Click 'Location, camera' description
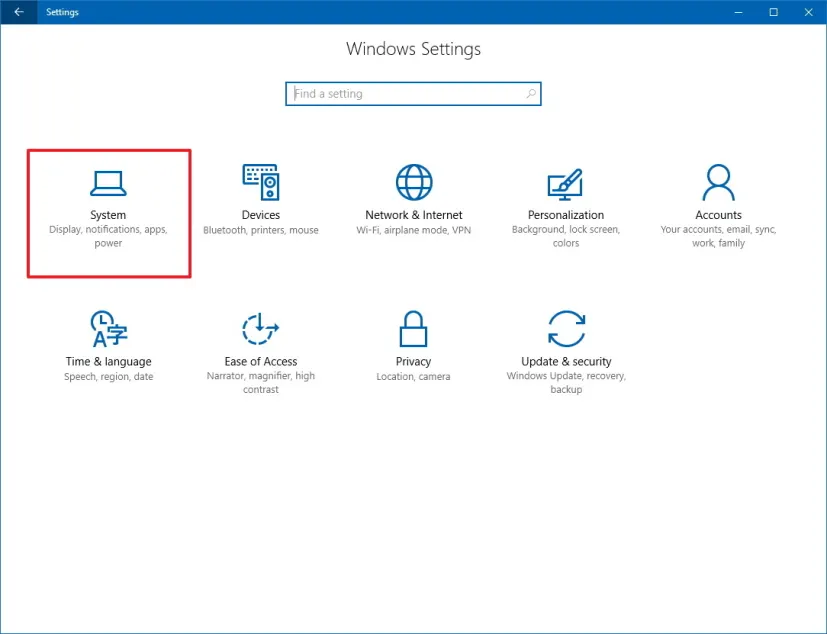 tap(413, 377)
